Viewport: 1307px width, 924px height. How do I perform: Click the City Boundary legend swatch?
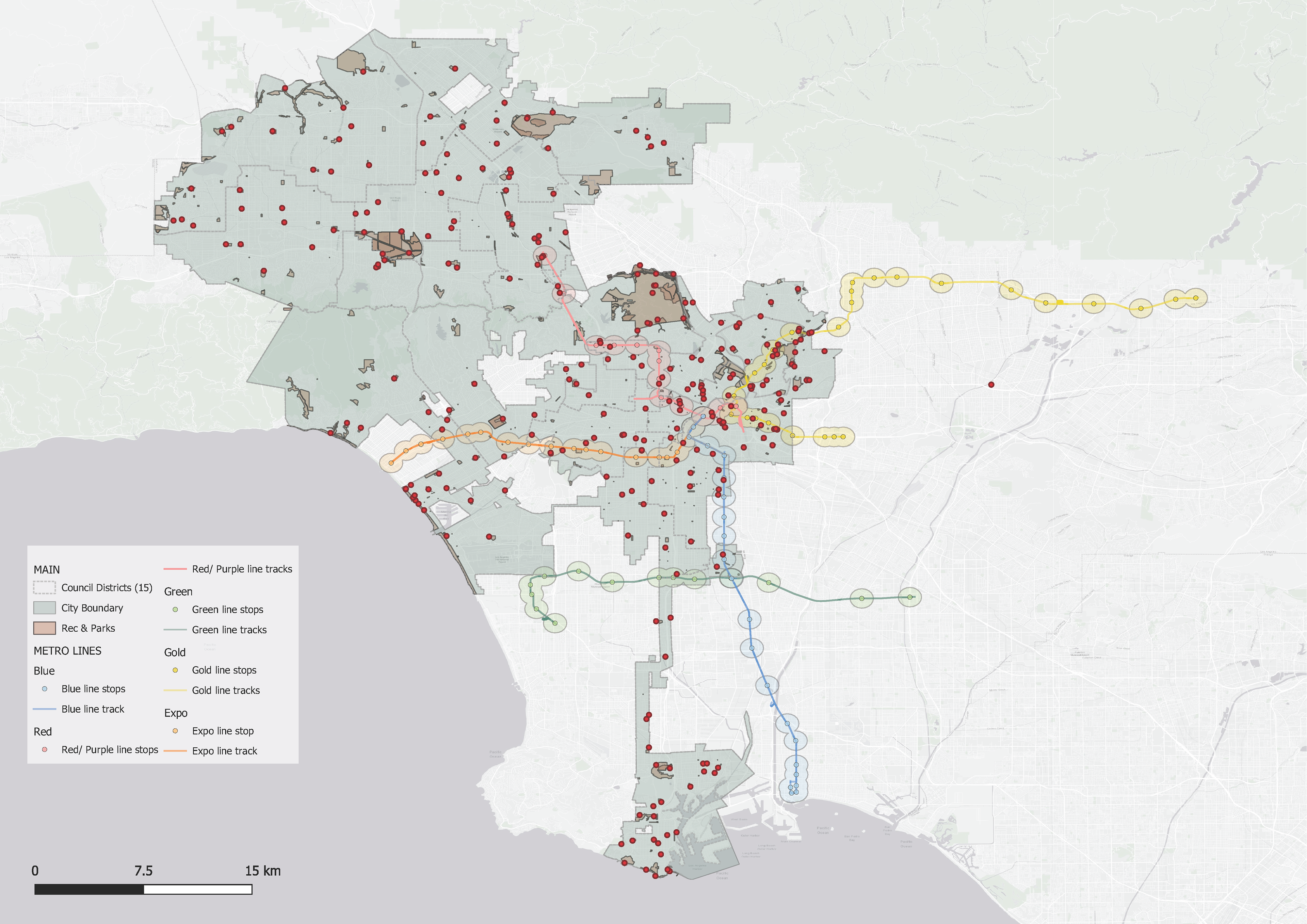click(x=44, y=608)
